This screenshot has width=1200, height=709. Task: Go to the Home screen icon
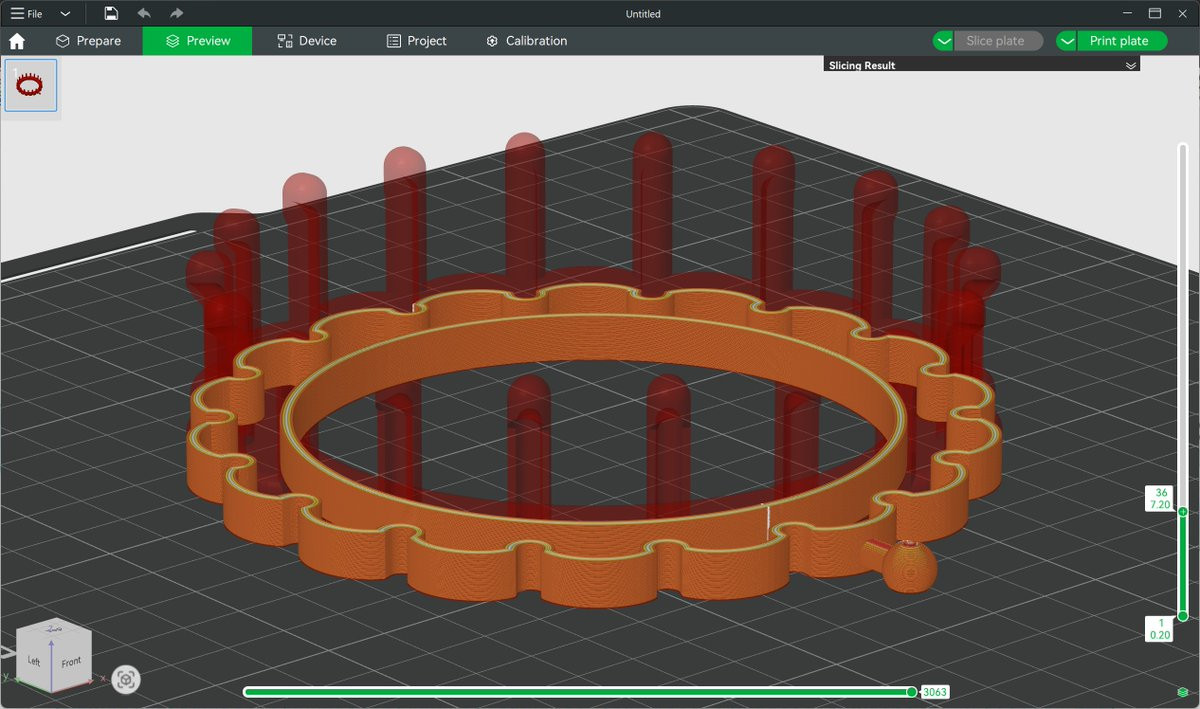17,41
